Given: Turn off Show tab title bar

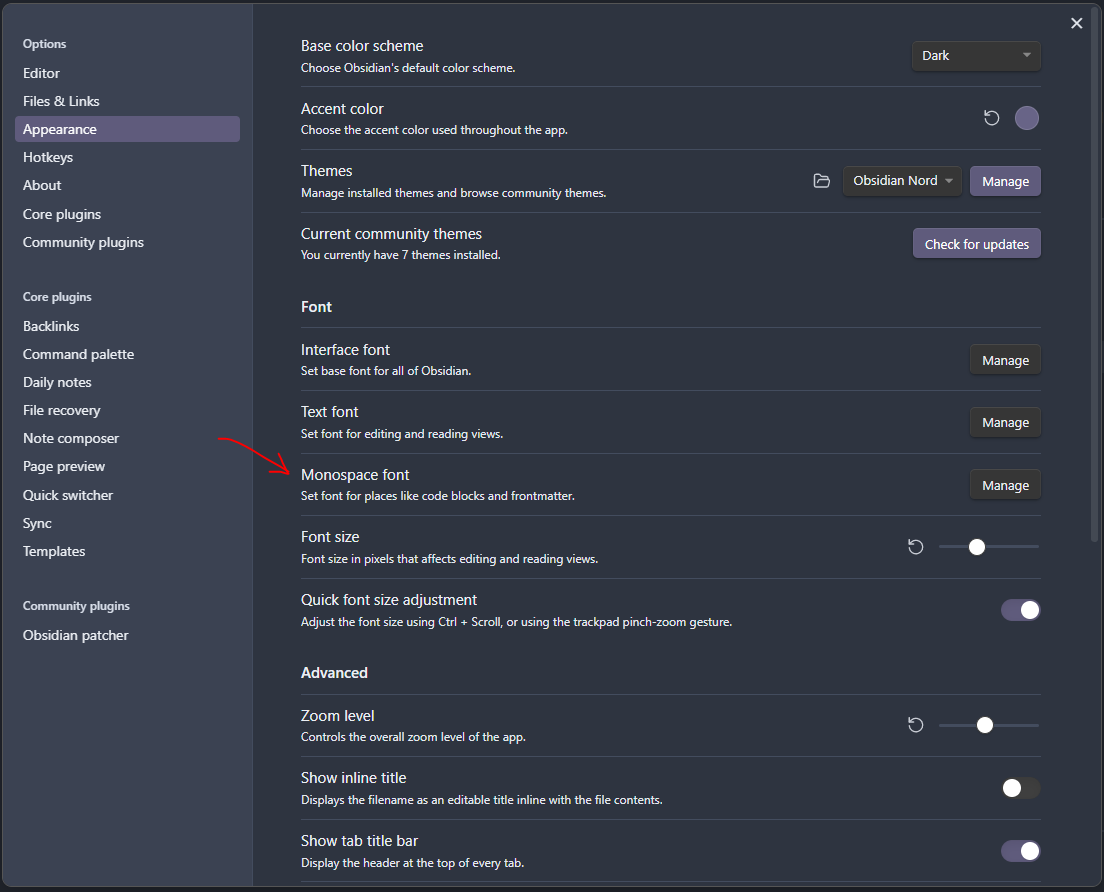Looking at the screenshot, I should coord(1020,851).
